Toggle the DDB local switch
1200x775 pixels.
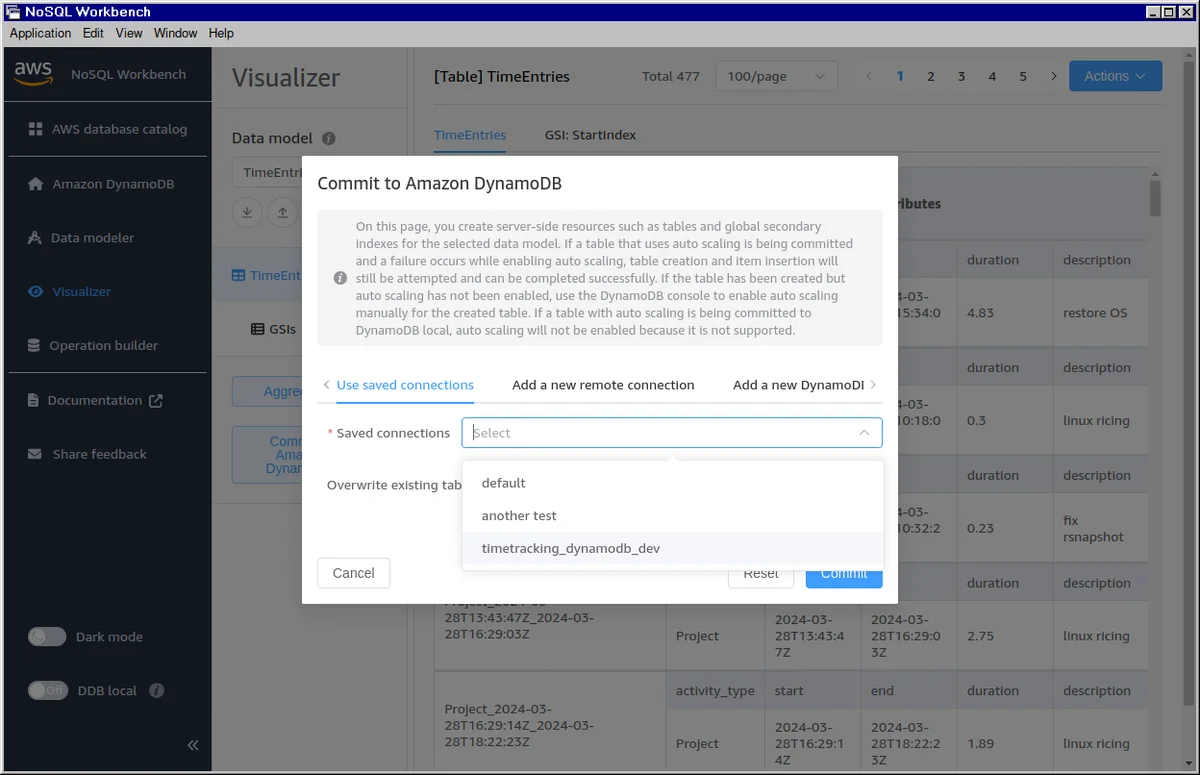(x=47, y=691)
